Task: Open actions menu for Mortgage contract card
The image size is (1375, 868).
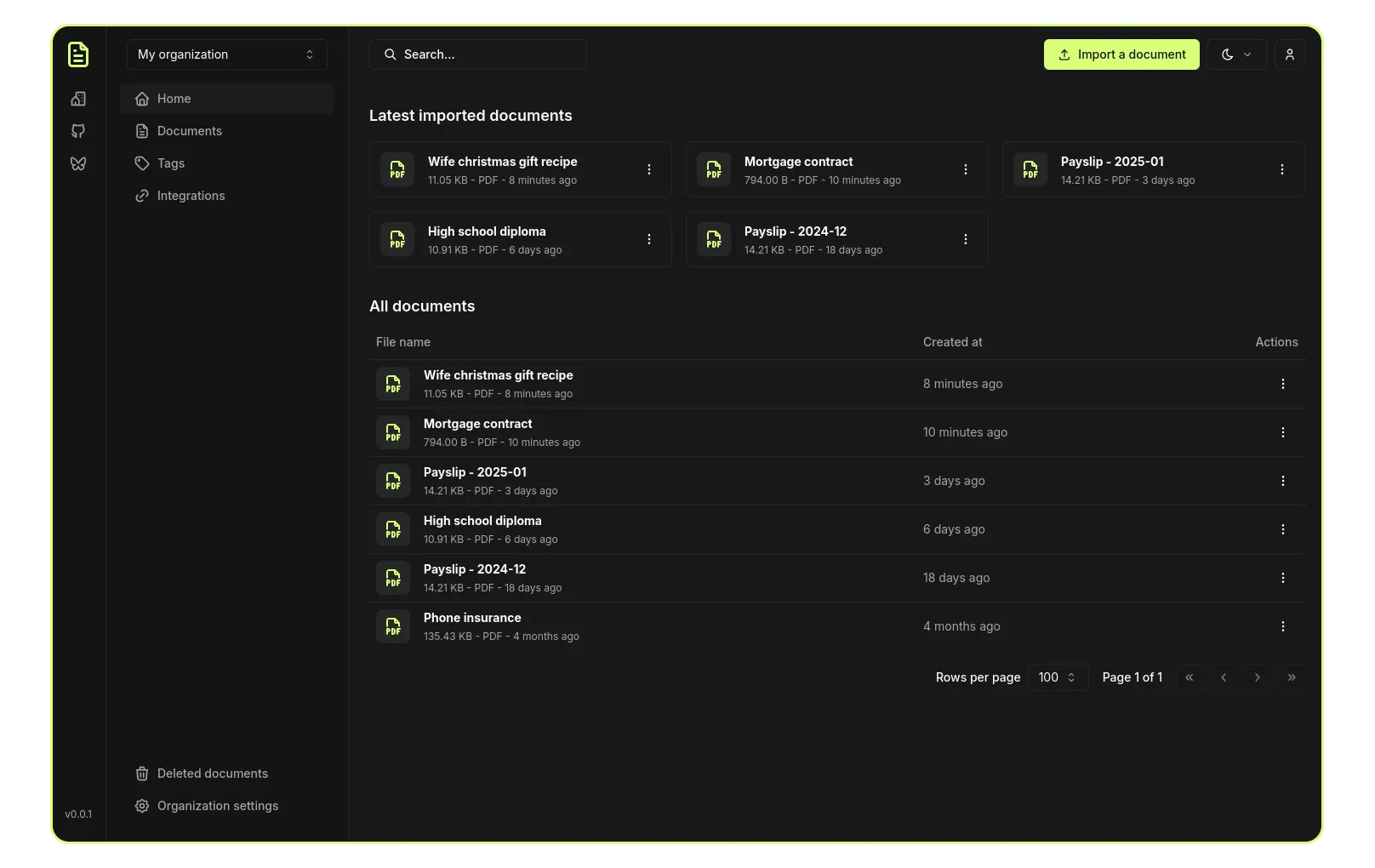Action: [965, 169]
